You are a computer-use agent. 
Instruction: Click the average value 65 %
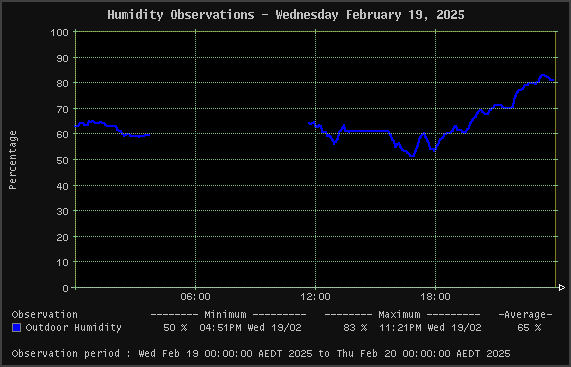(x=529, y=328)
